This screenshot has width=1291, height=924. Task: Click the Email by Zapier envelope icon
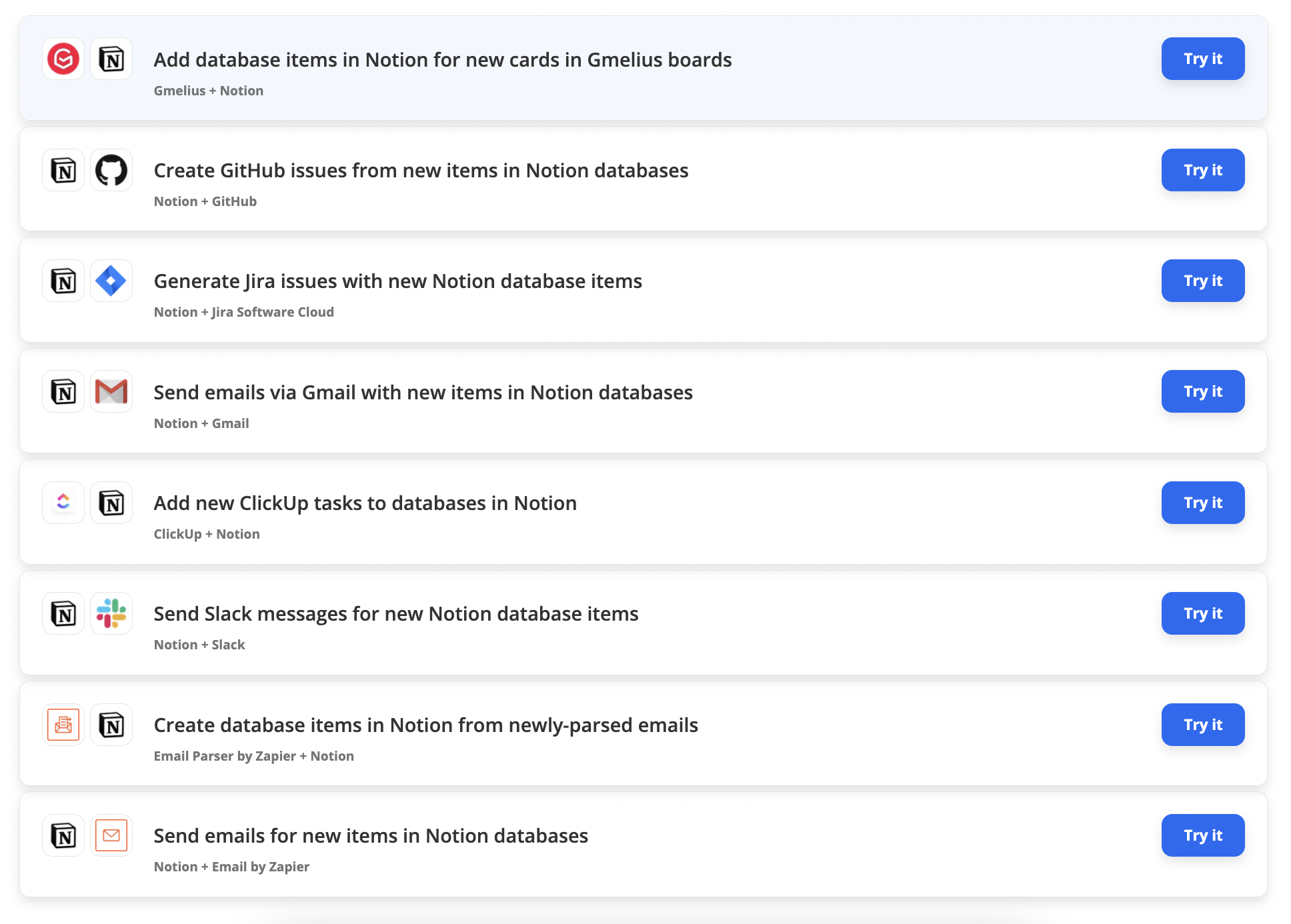111,835
